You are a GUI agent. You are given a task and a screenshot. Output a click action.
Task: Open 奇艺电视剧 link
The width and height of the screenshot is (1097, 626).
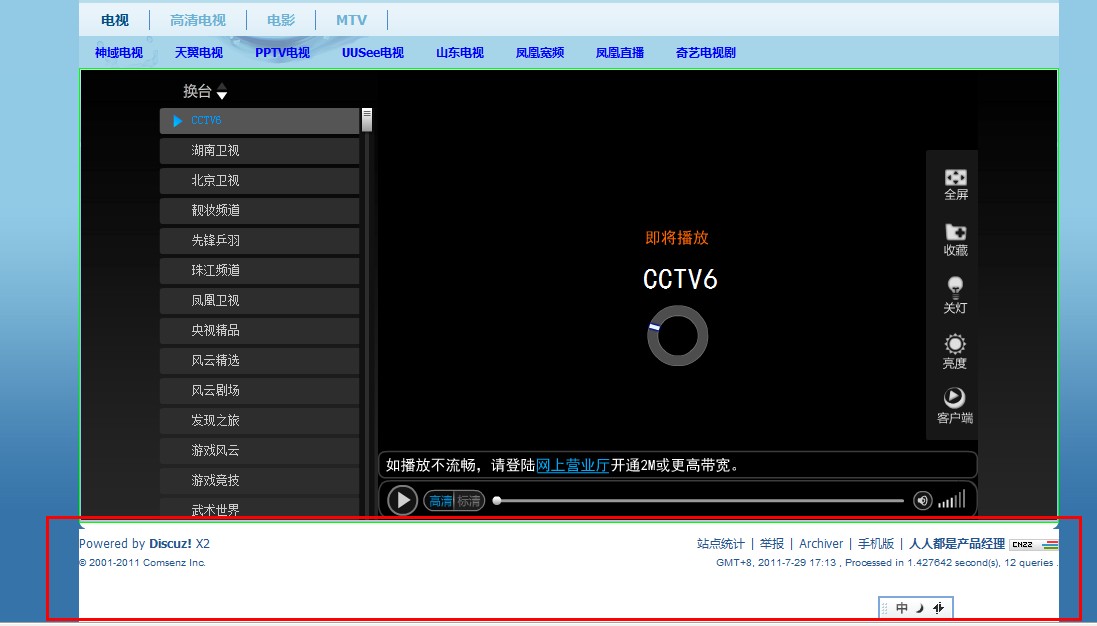click(x=706, y=52)
